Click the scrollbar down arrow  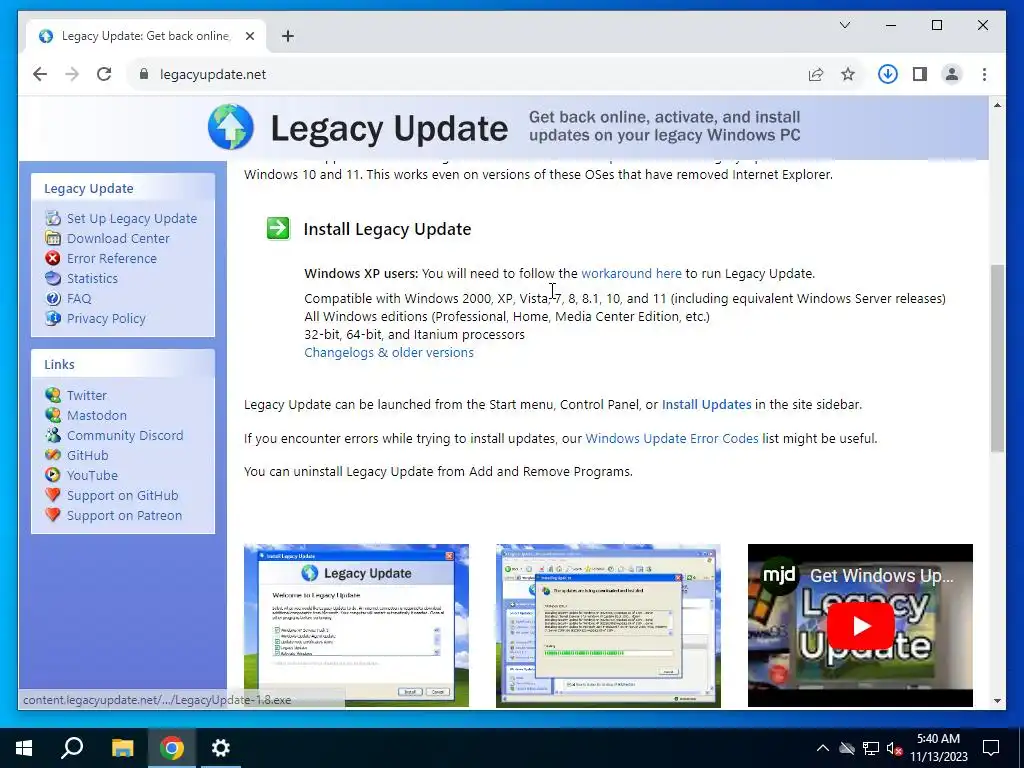997,701
